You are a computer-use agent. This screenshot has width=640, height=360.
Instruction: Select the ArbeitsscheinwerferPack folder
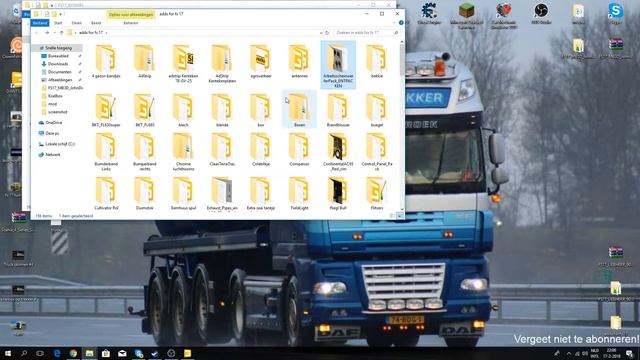(x=338, y=64)
